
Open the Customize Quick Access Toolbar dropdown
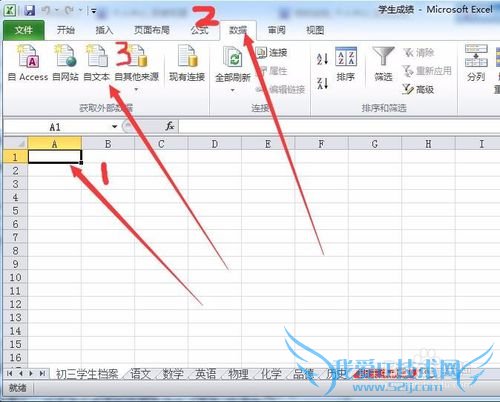pos(94,11)
